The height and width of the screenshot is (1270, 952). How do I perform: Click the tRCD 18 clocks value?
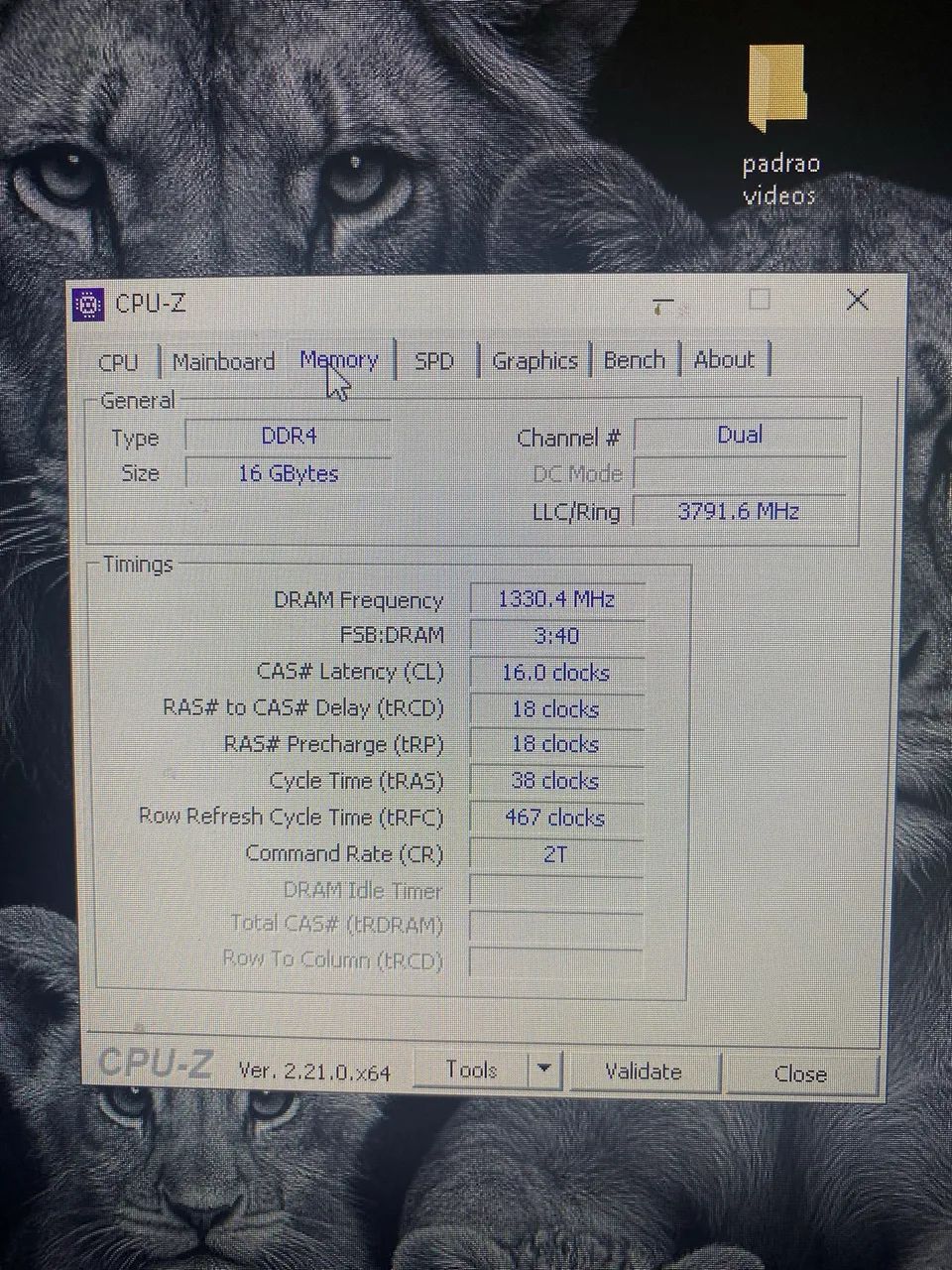[556, 709]
